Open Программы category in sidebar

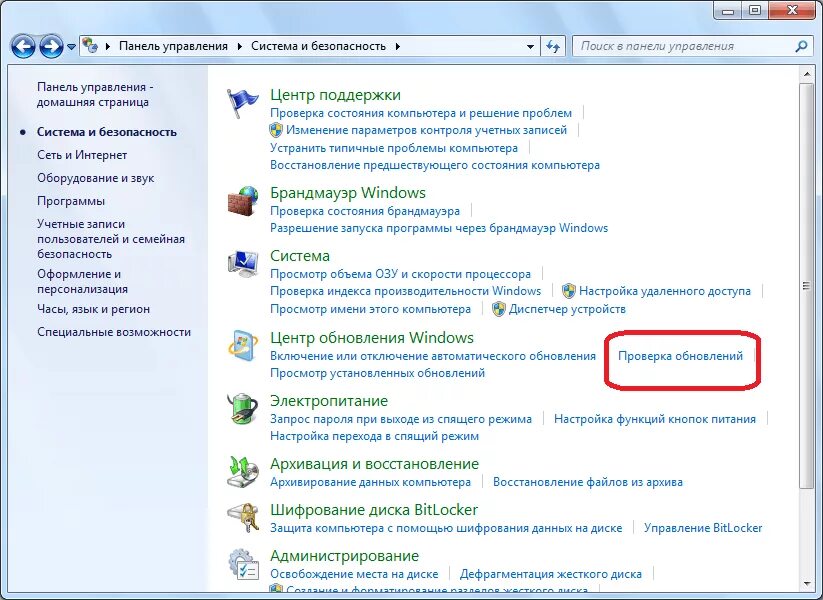71,201
